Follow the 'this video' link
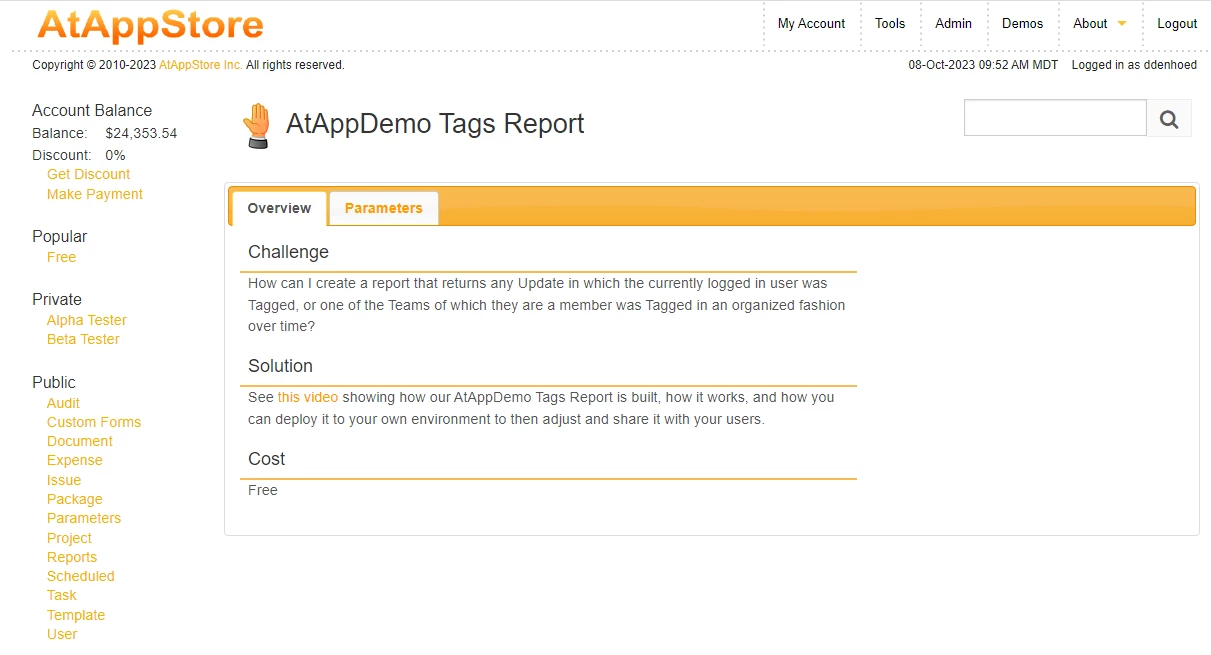The height and width of the screenshot is (655, 1211). (308, 397)
